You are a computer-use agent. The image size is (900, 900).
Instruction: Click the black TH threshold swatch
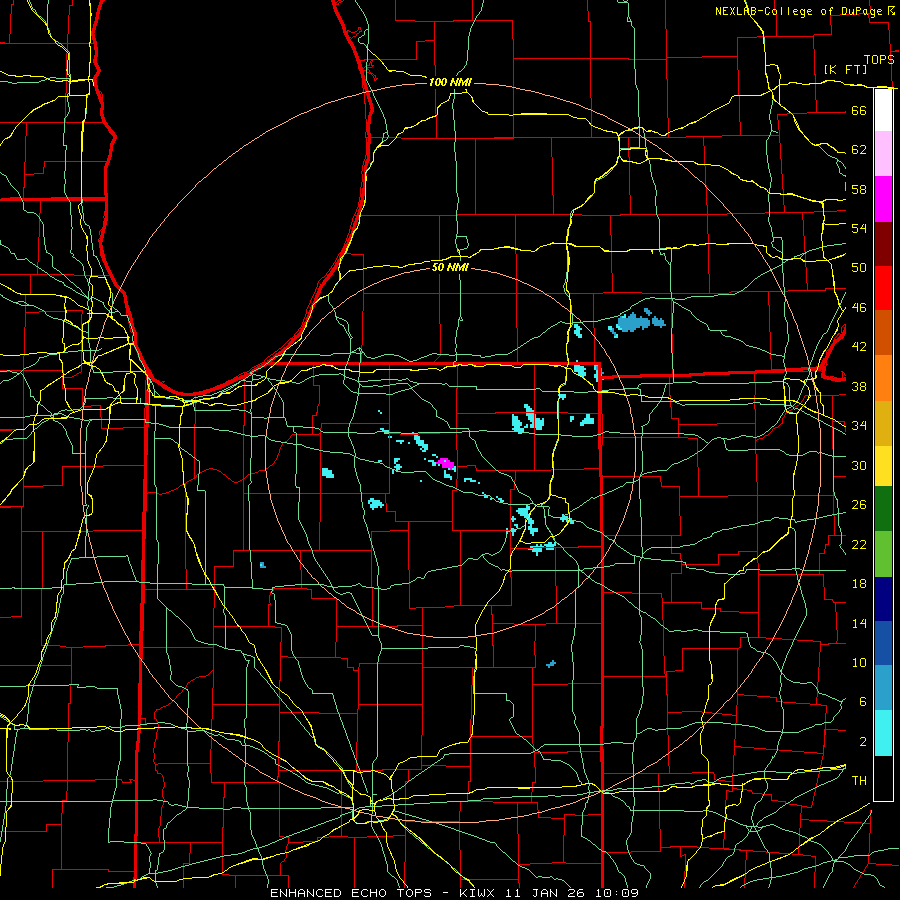tap(883, 778)
